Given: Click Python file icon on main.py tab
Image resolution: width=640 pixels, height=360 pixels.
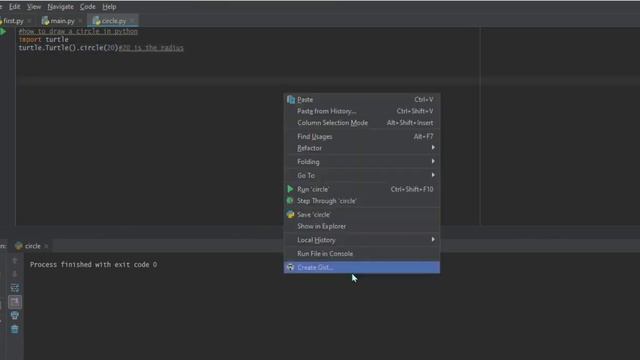Looking at the screenshot, I should click(45, 20).
